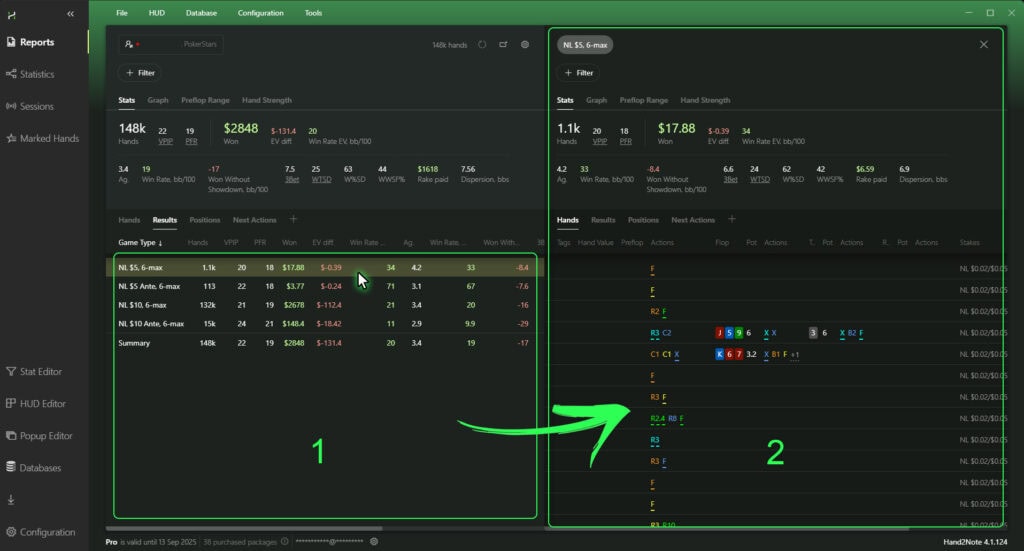Open the HUD Editor
Image resolution: width=1024 pixels, height=551 pixels.
pos(42,404)
